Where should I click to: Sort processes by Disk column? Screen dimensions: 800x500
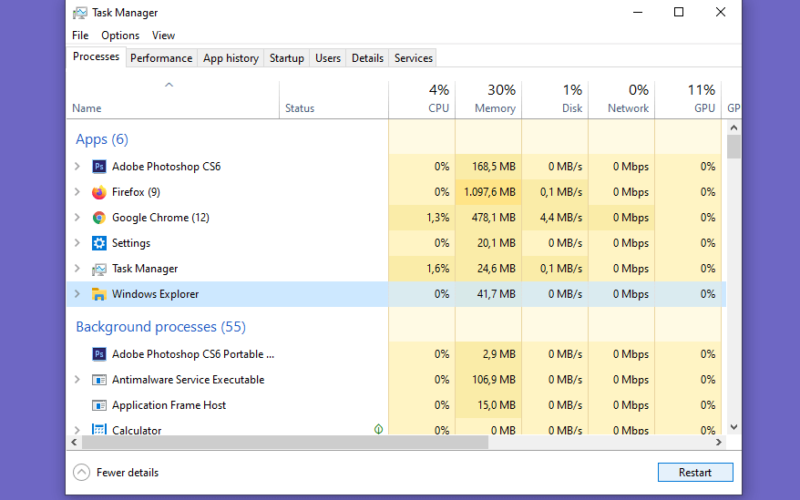[555, 100]
